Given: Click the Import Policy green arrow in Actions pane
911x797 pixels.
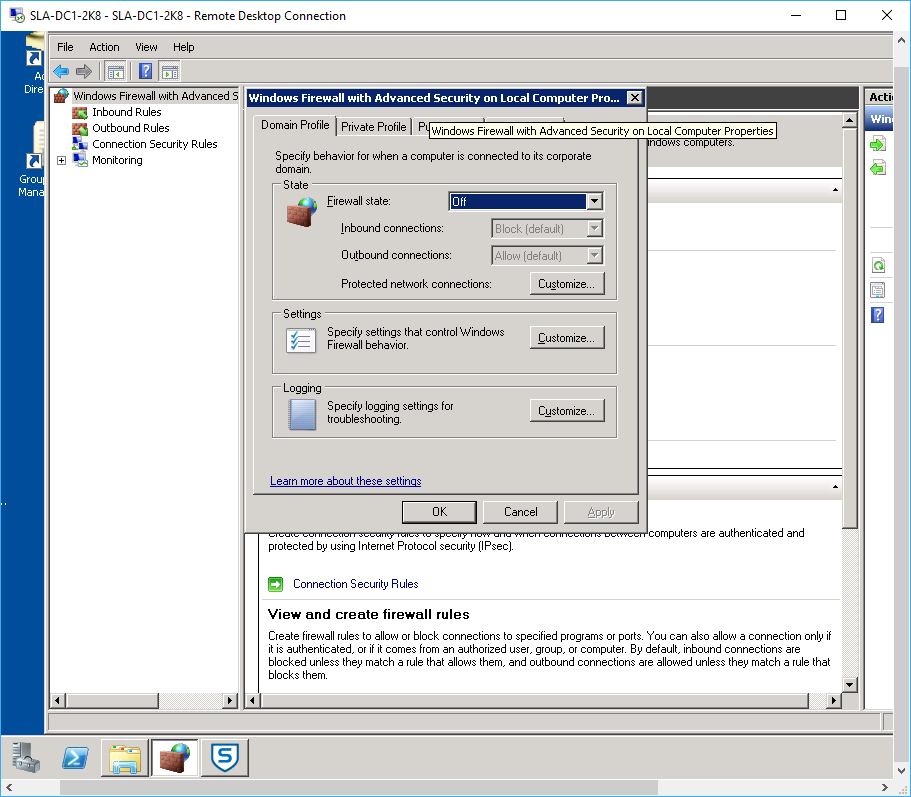Looking at the screenshot, I should (x=877, y=144).
